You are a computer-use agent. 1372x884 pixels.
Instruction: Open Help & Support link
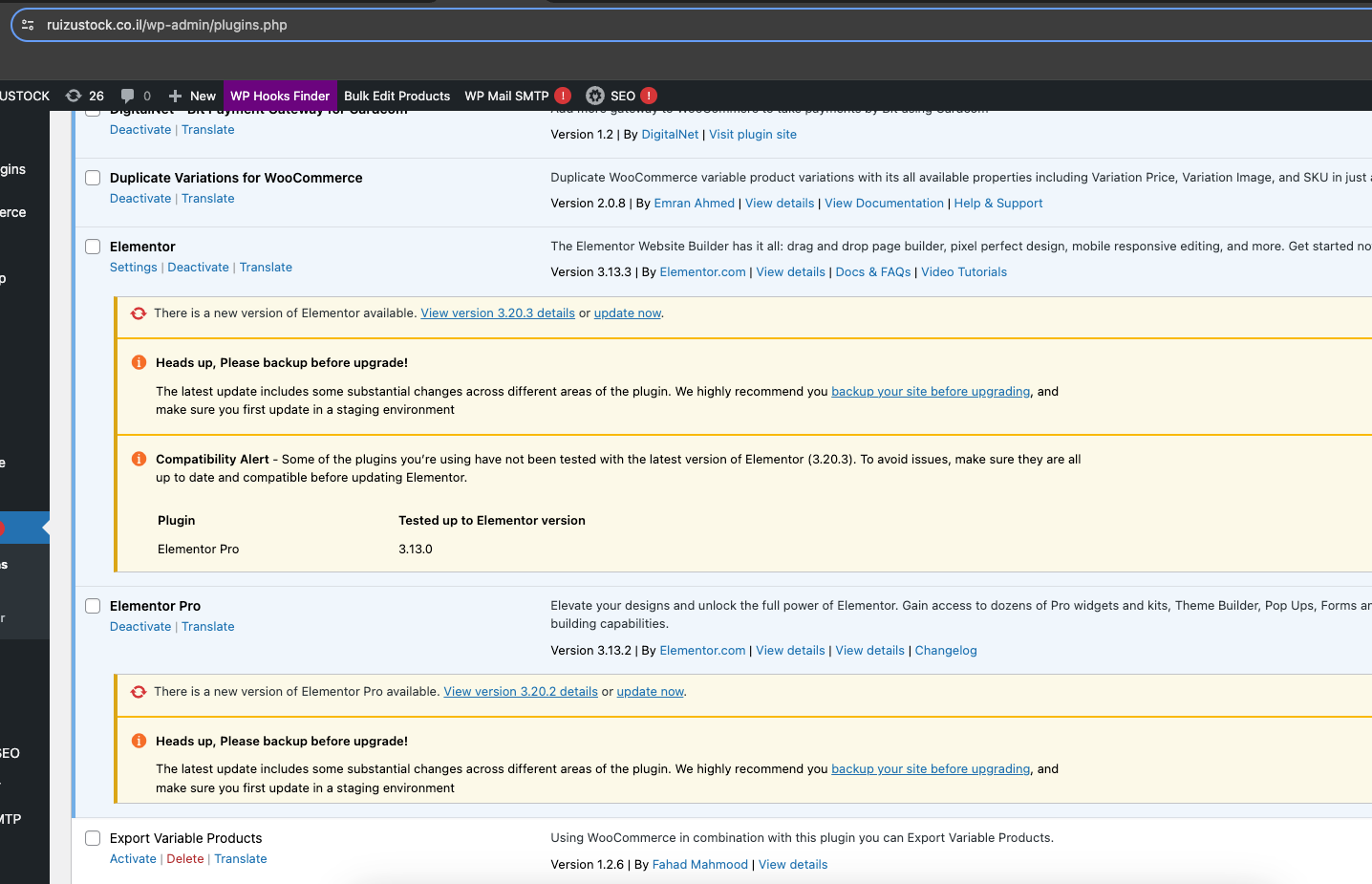point(998,204)
